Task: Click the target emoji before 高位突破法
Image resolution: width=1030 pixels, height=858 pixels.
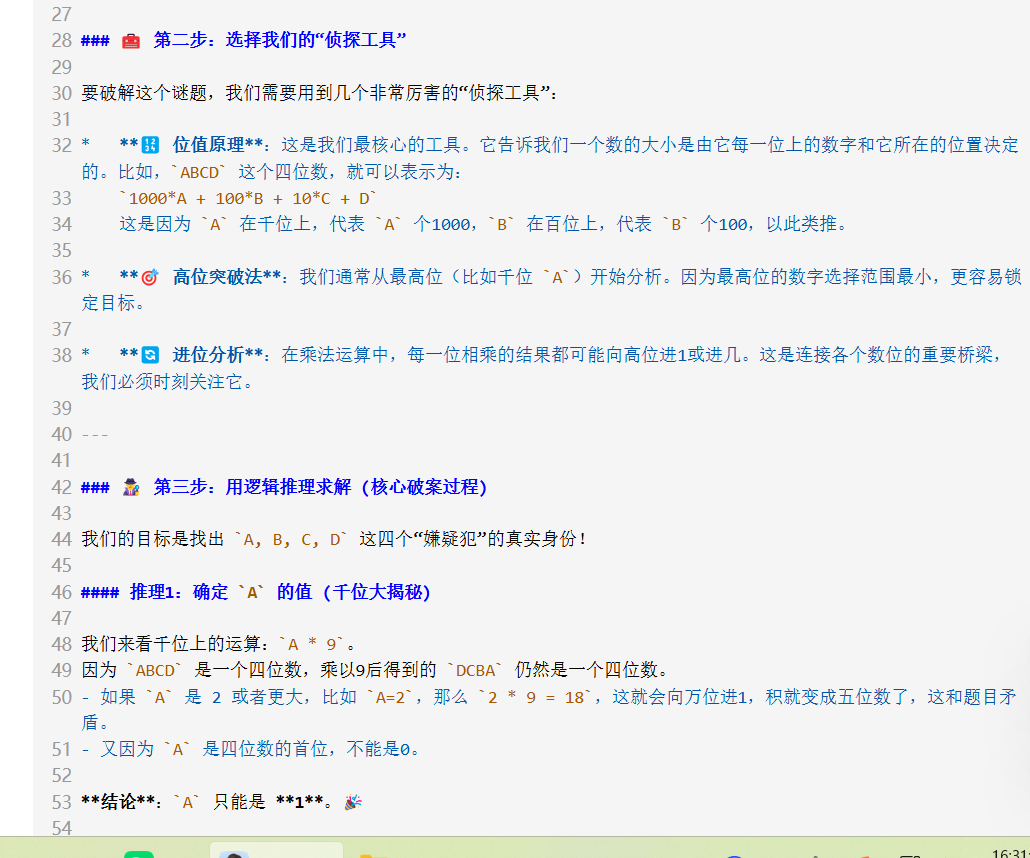Action: [x=151, y=277]
